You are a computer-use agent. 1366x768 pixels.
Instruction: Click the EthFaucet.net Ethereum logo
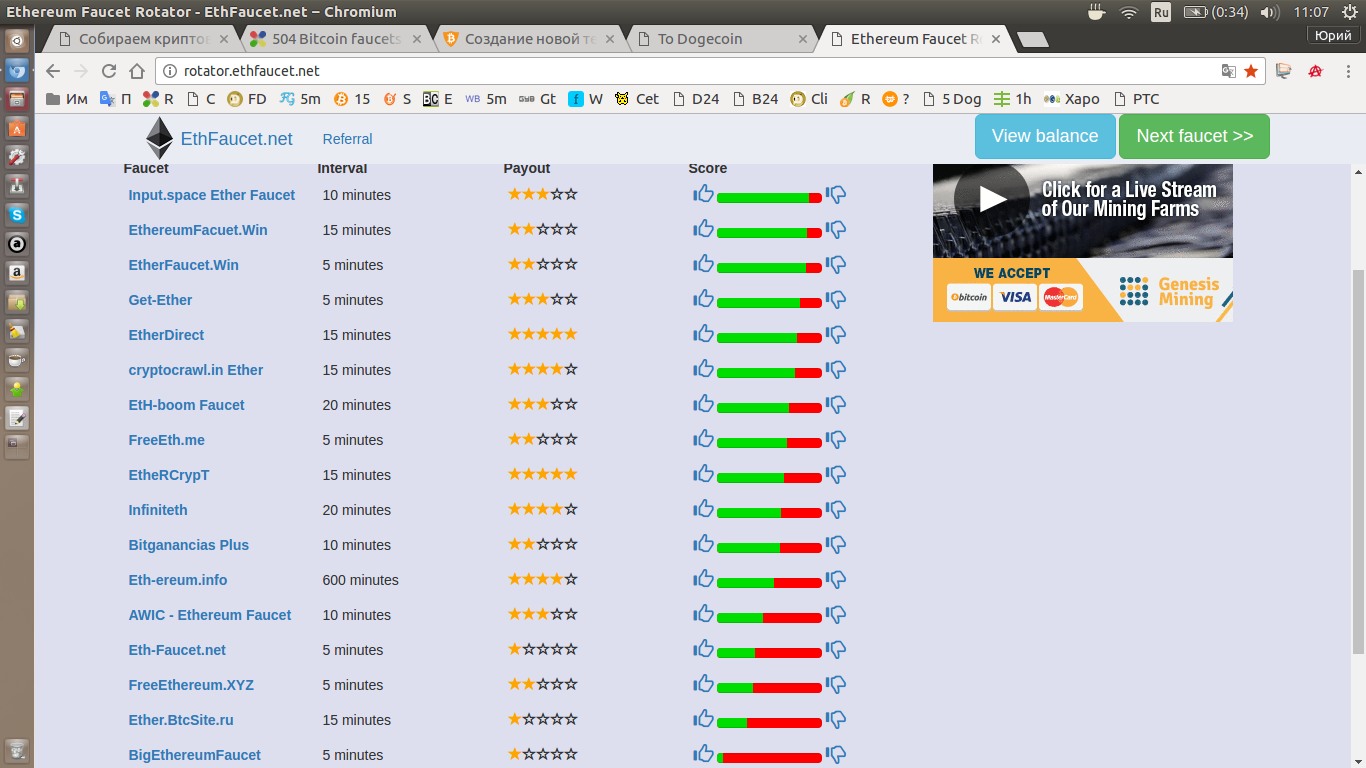159,138
